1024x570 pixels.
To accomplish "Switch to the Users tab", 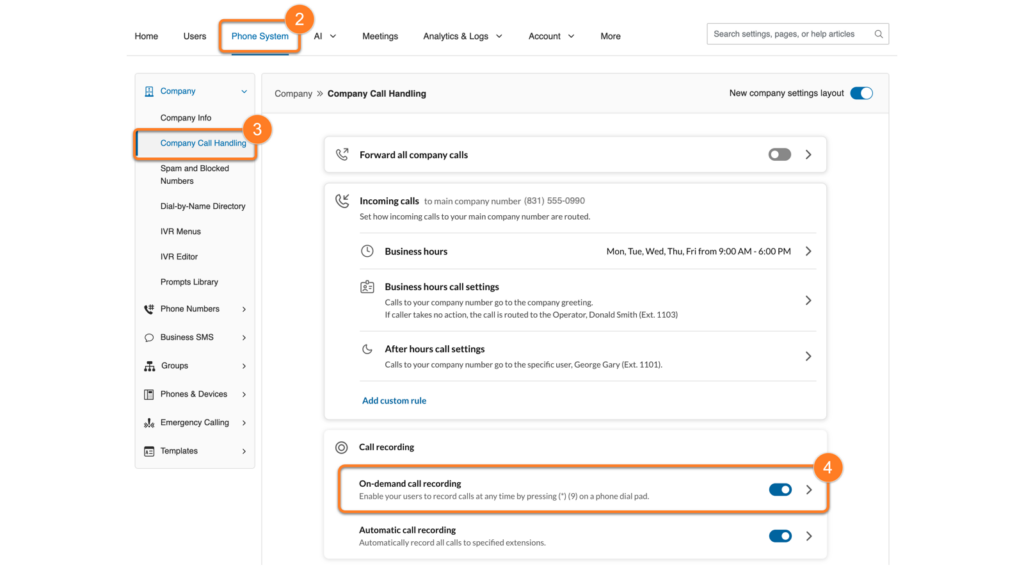I will tap(195, 37).
